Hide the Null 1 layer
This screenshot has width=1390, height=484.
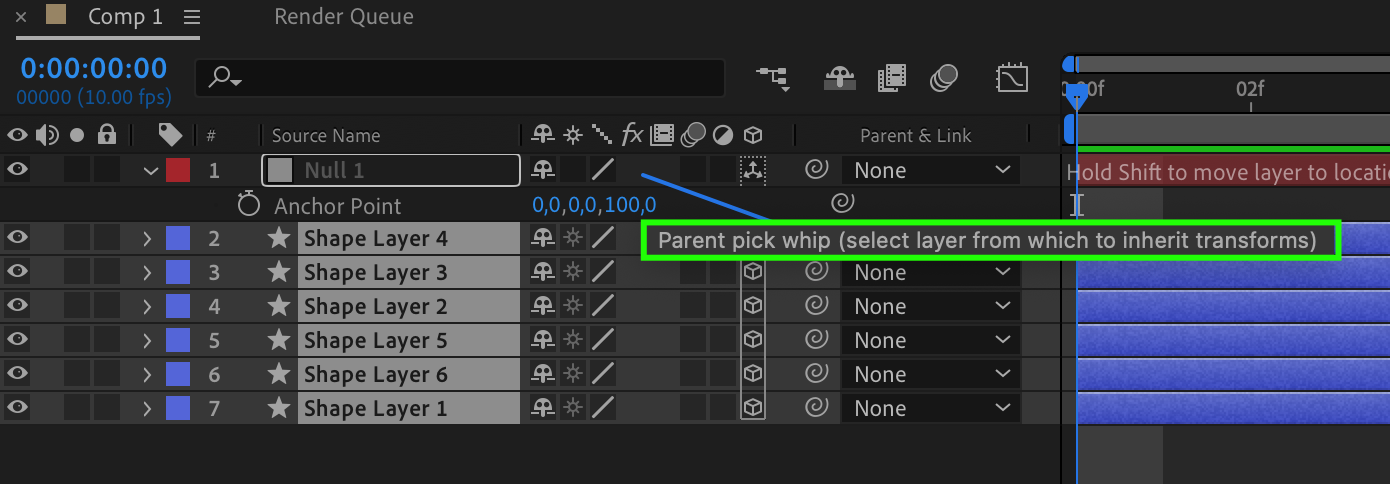(x=18, y=170)
